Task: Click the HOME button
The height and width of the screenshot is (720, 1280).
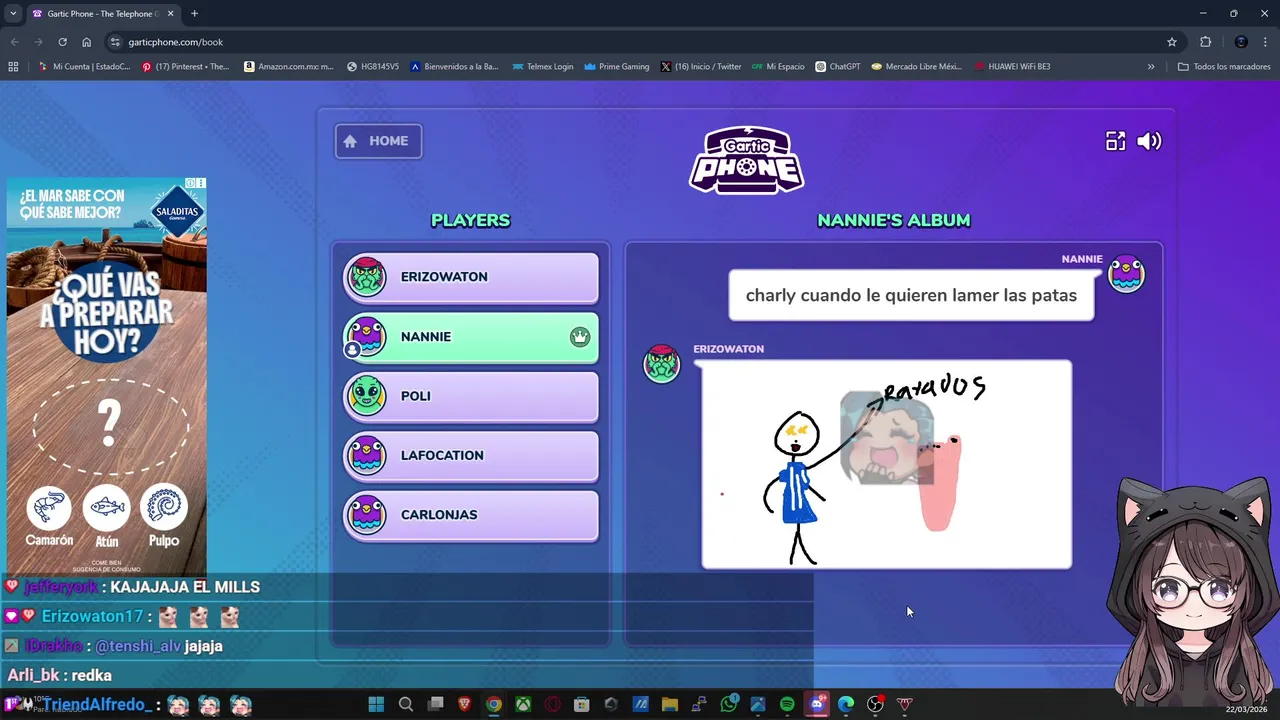Action: [x=378, y=141]
